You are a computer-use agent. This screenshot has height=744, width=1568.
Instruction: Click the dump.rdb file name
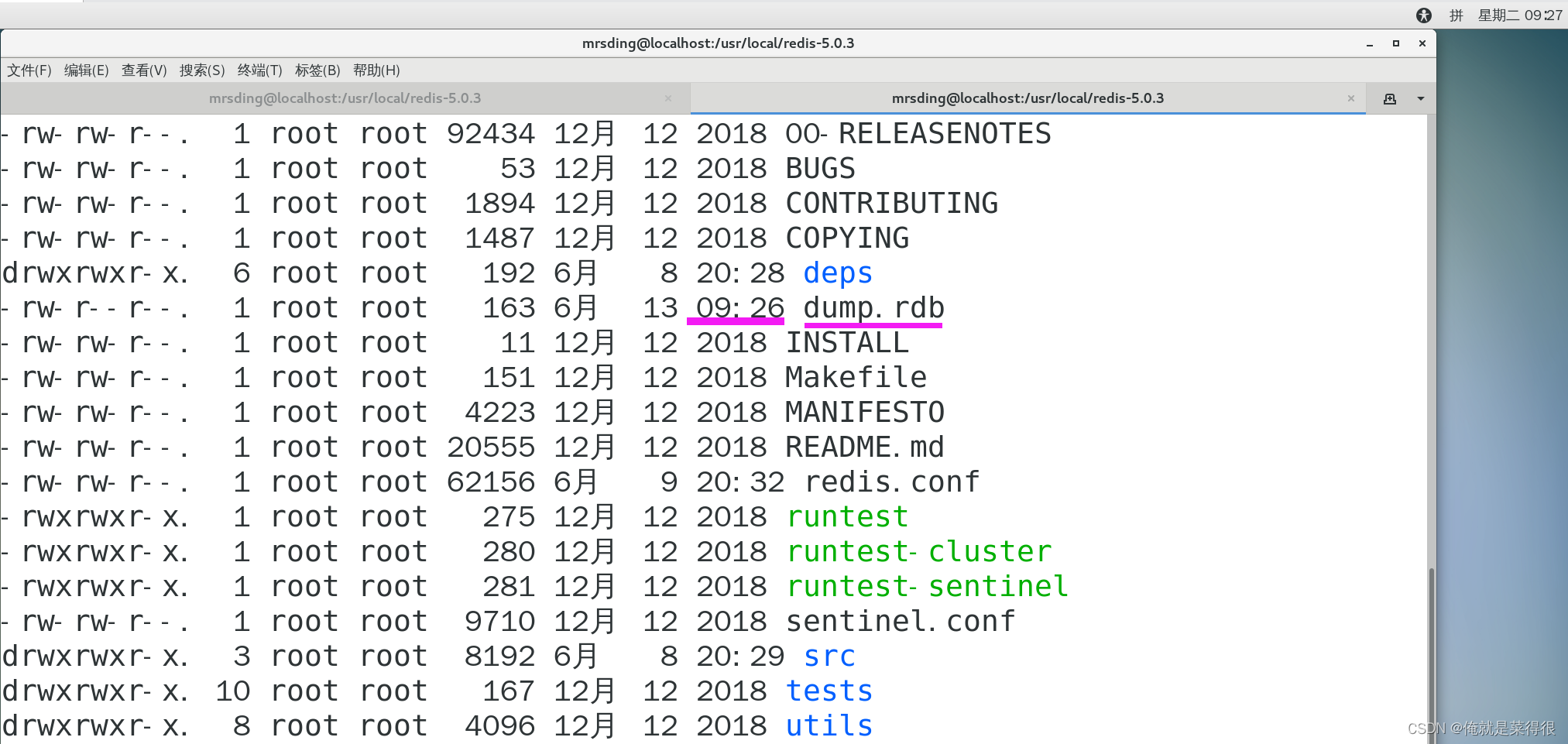tap(873, 308)
